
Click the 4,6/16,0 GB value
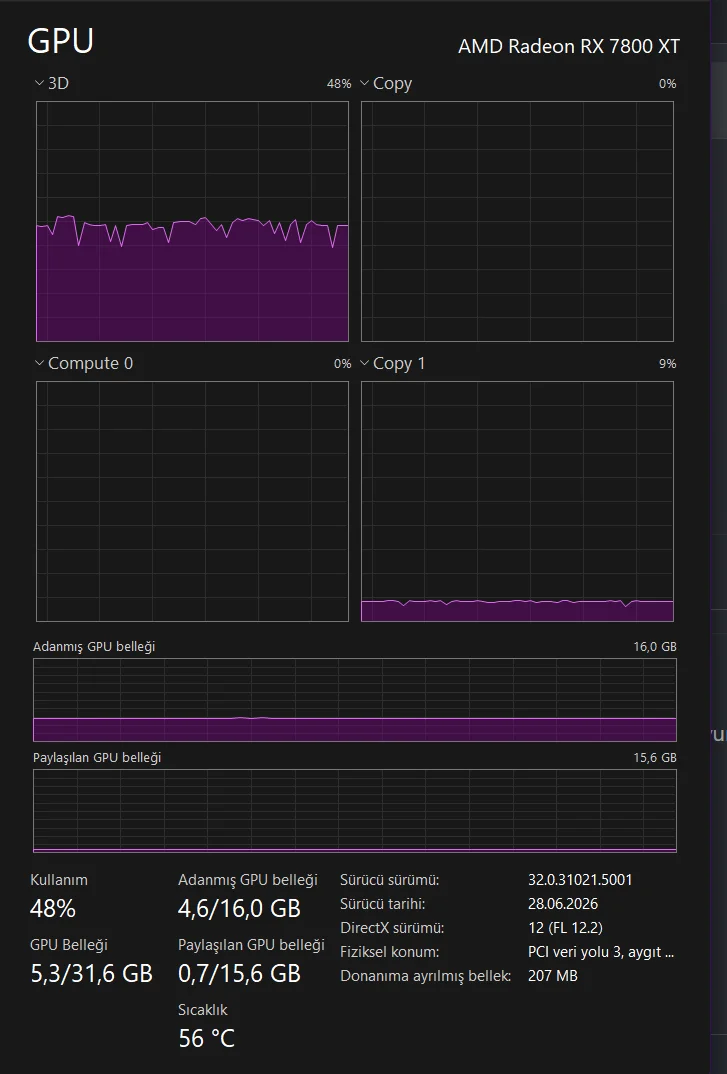pos(239,909)
